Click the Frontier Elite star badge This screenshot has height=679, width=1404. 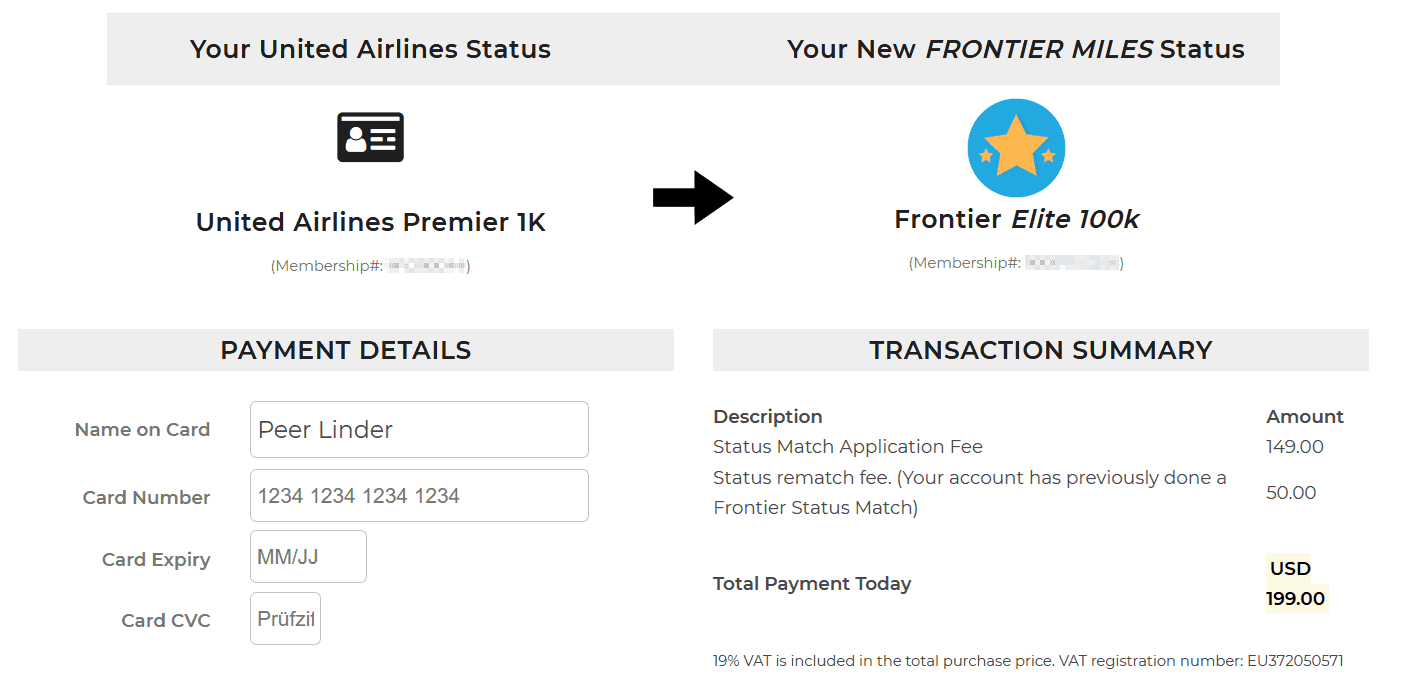(x=1016, y=148)
